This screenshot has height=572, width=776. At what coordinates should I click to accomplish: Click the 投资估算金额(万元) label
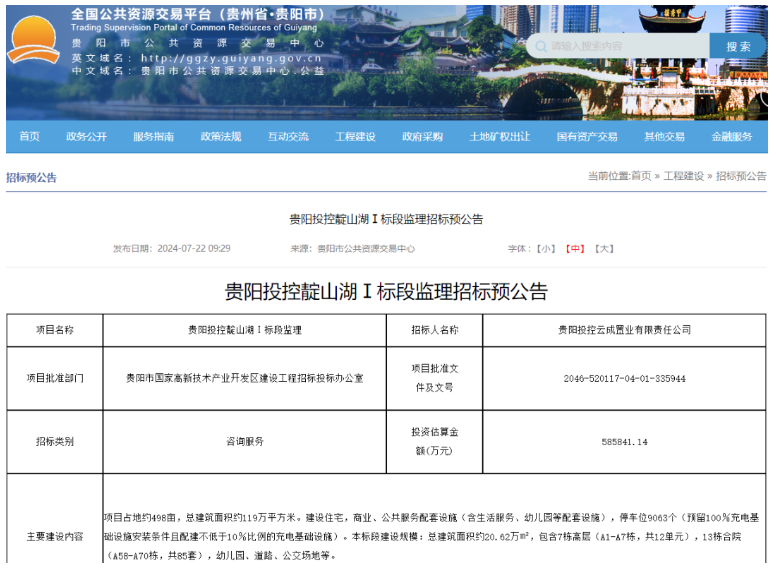click(x=435, y=441)
